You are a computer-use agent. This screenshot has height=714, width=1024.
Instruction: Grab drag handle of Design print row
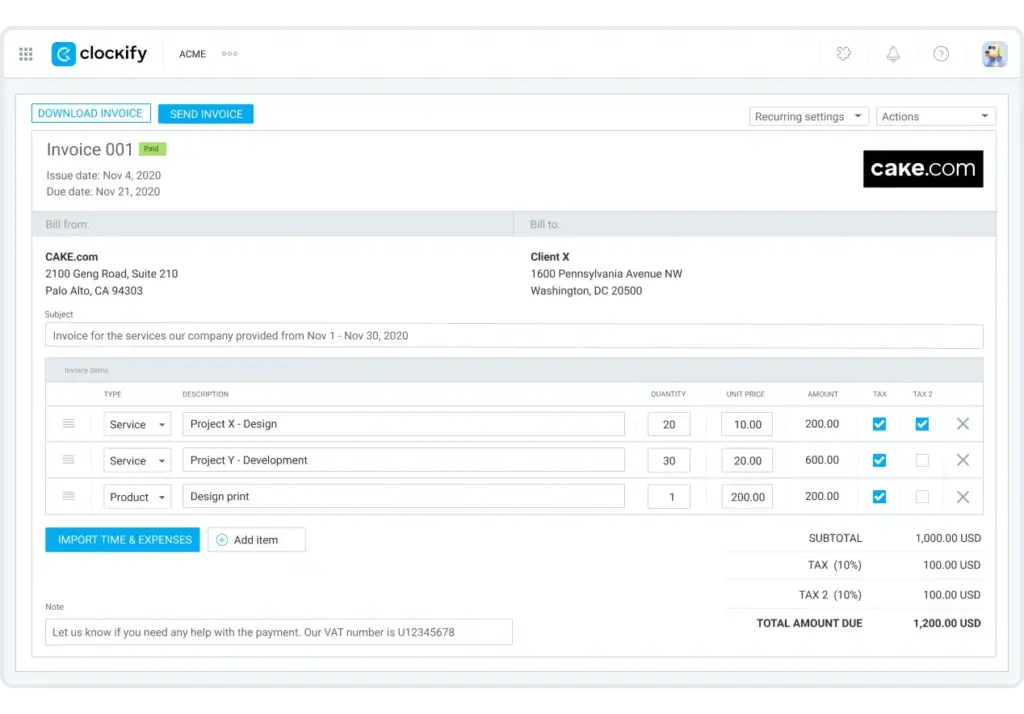pos(69,496)
